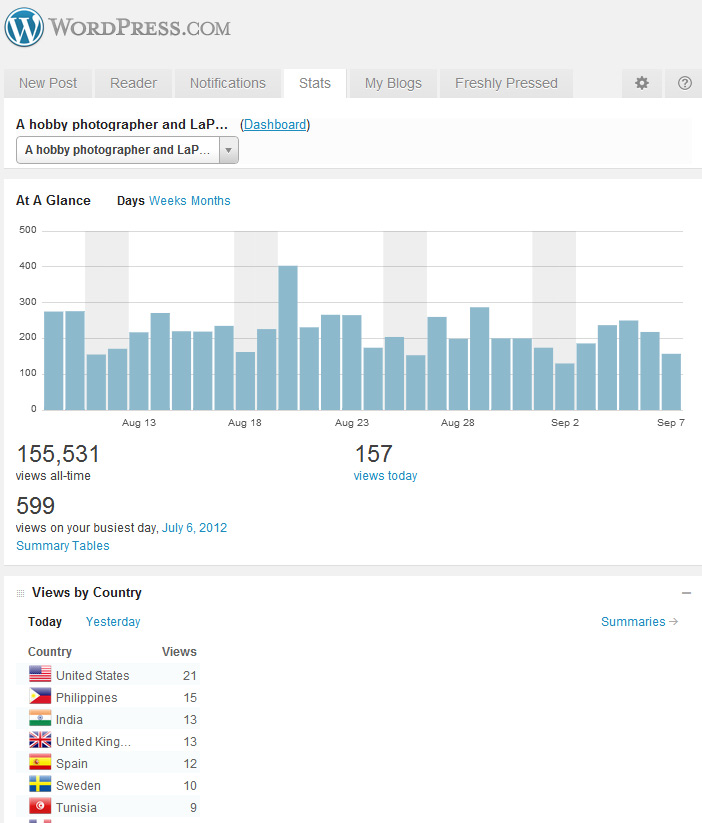Open the blog selector dropdown
This screenshot has width=702, height=823.
point(127,150)
